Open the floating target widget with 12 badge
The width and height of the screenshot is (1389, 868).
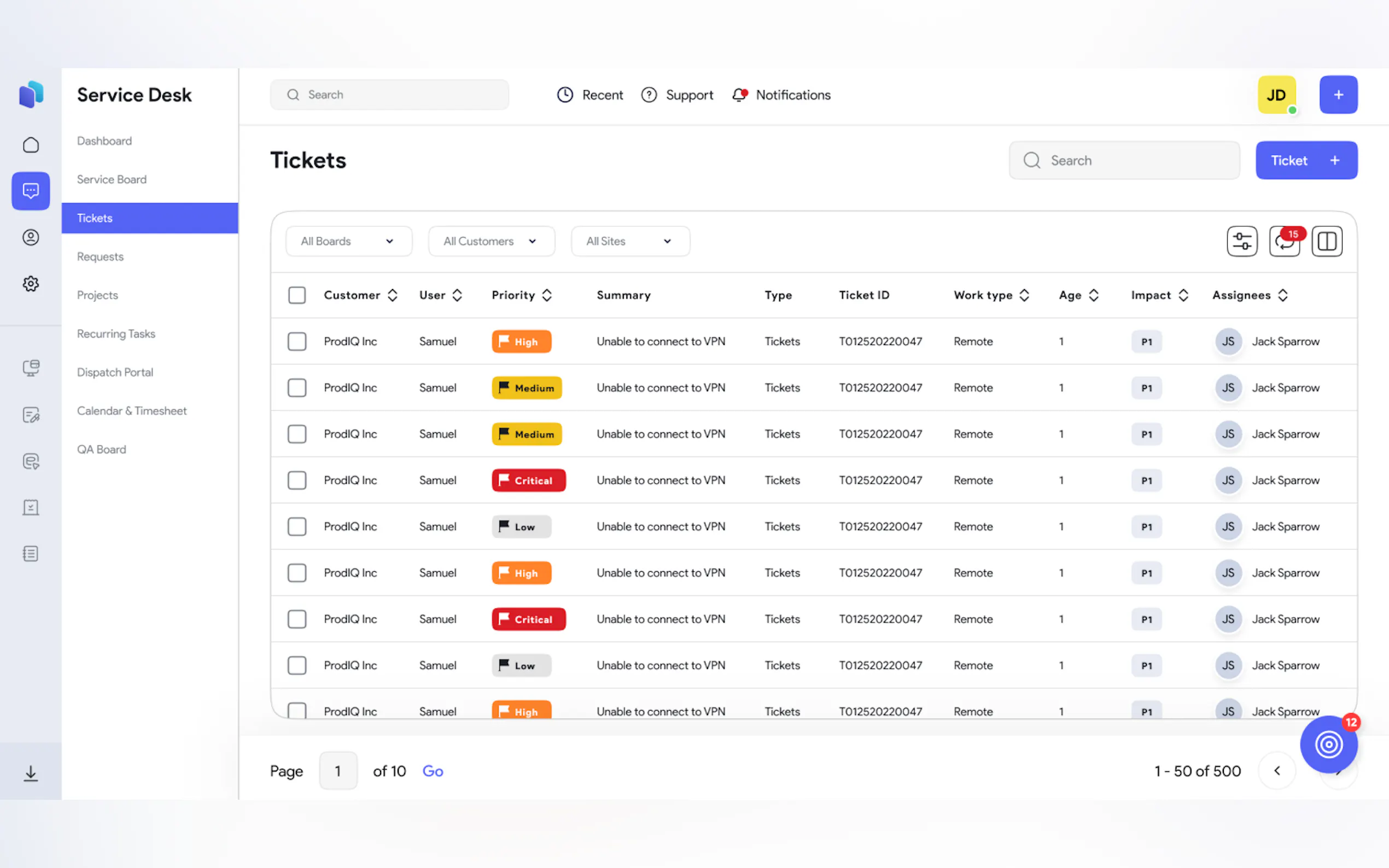[x=1328, y=744]
